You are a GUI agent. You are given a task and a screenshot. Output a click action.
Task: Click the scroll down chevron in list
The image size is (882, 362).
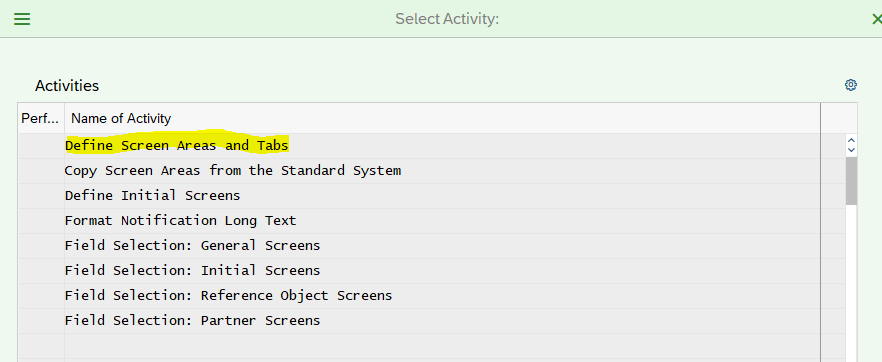point(851,150)
